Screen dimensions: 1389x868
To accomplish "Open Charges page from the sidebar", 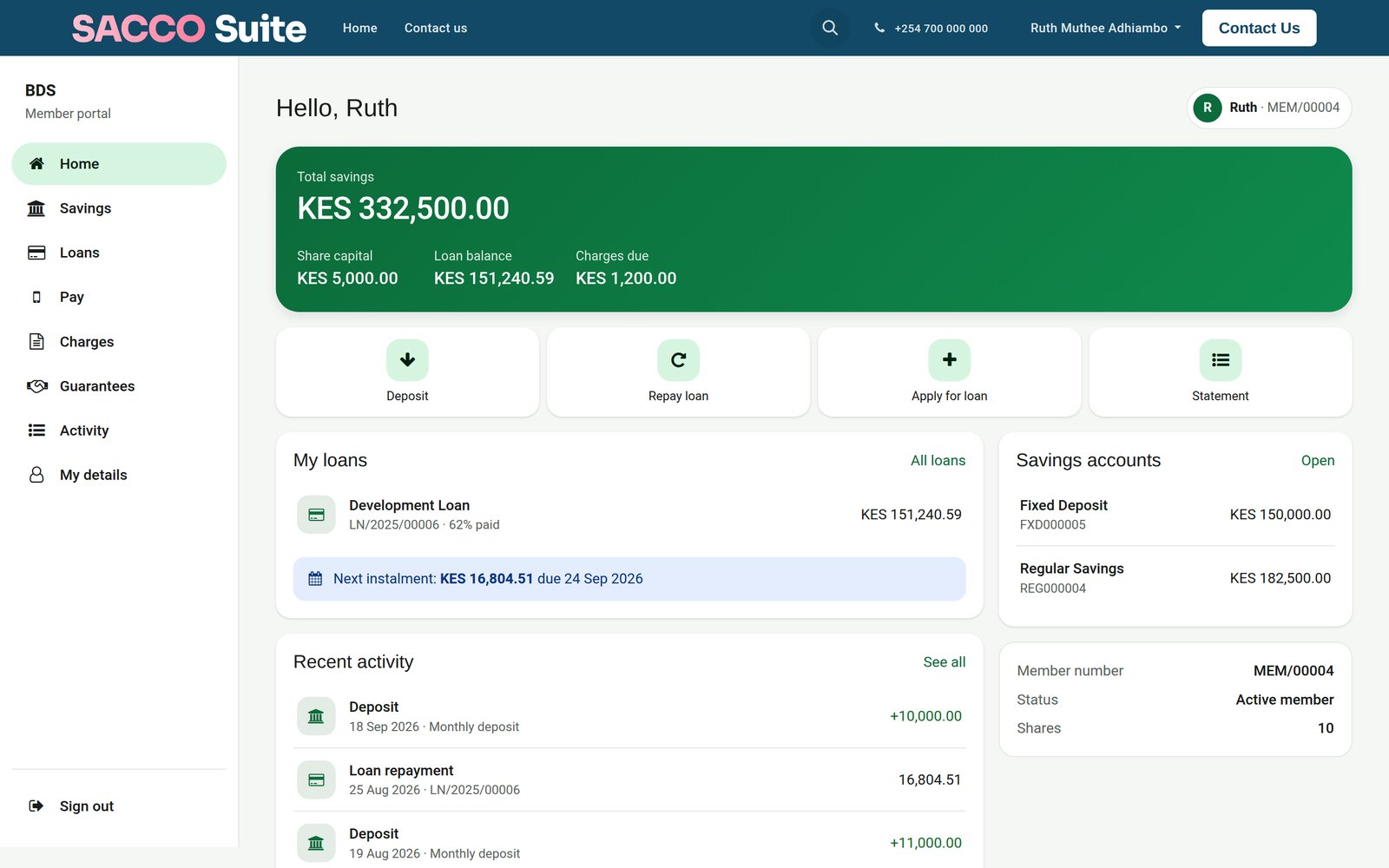I will tap(119, 341).
